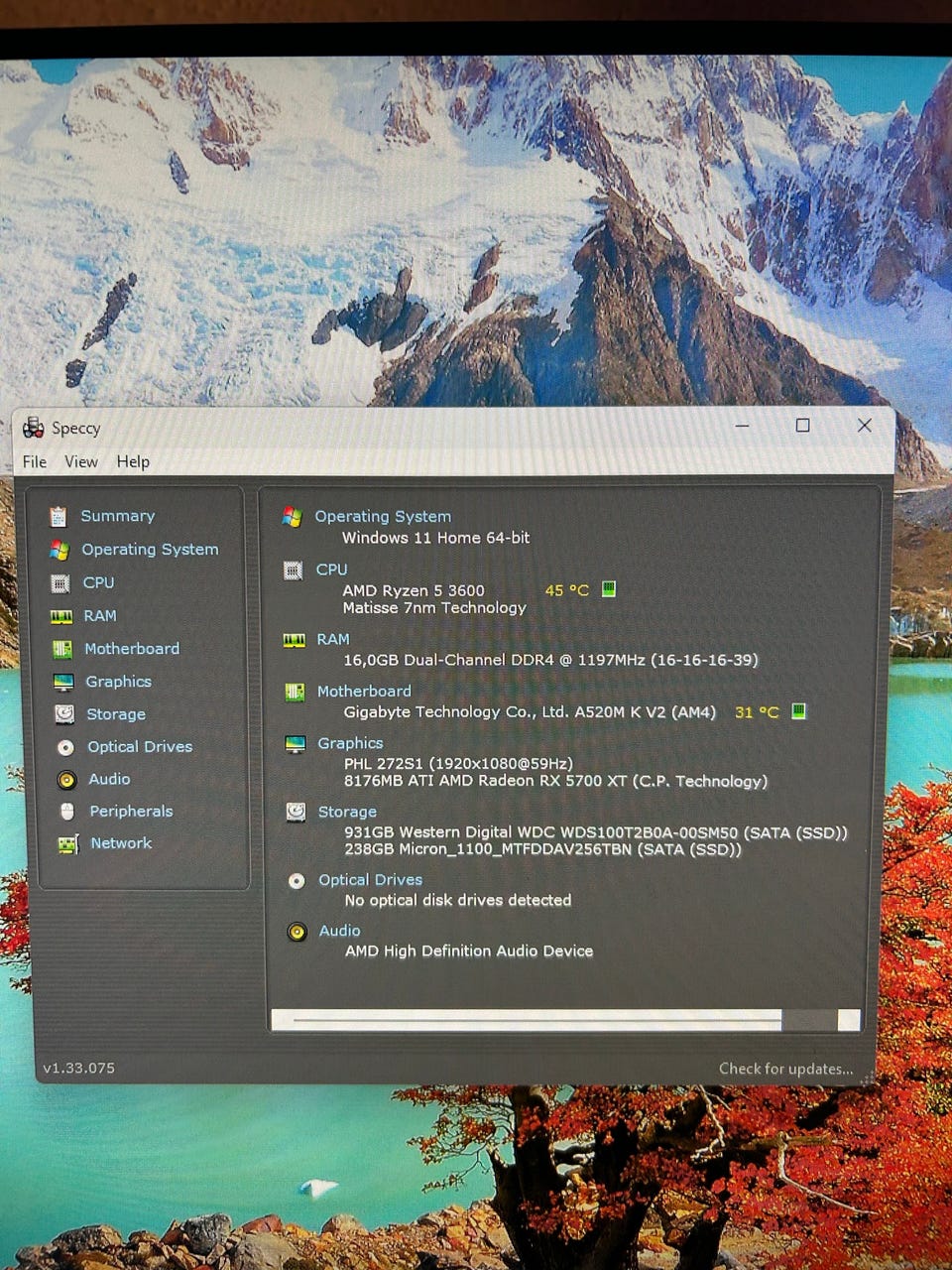Screen dimensions: 952x1270
Task: Minimize the Speccy window
Action: [x=742, y=426]
